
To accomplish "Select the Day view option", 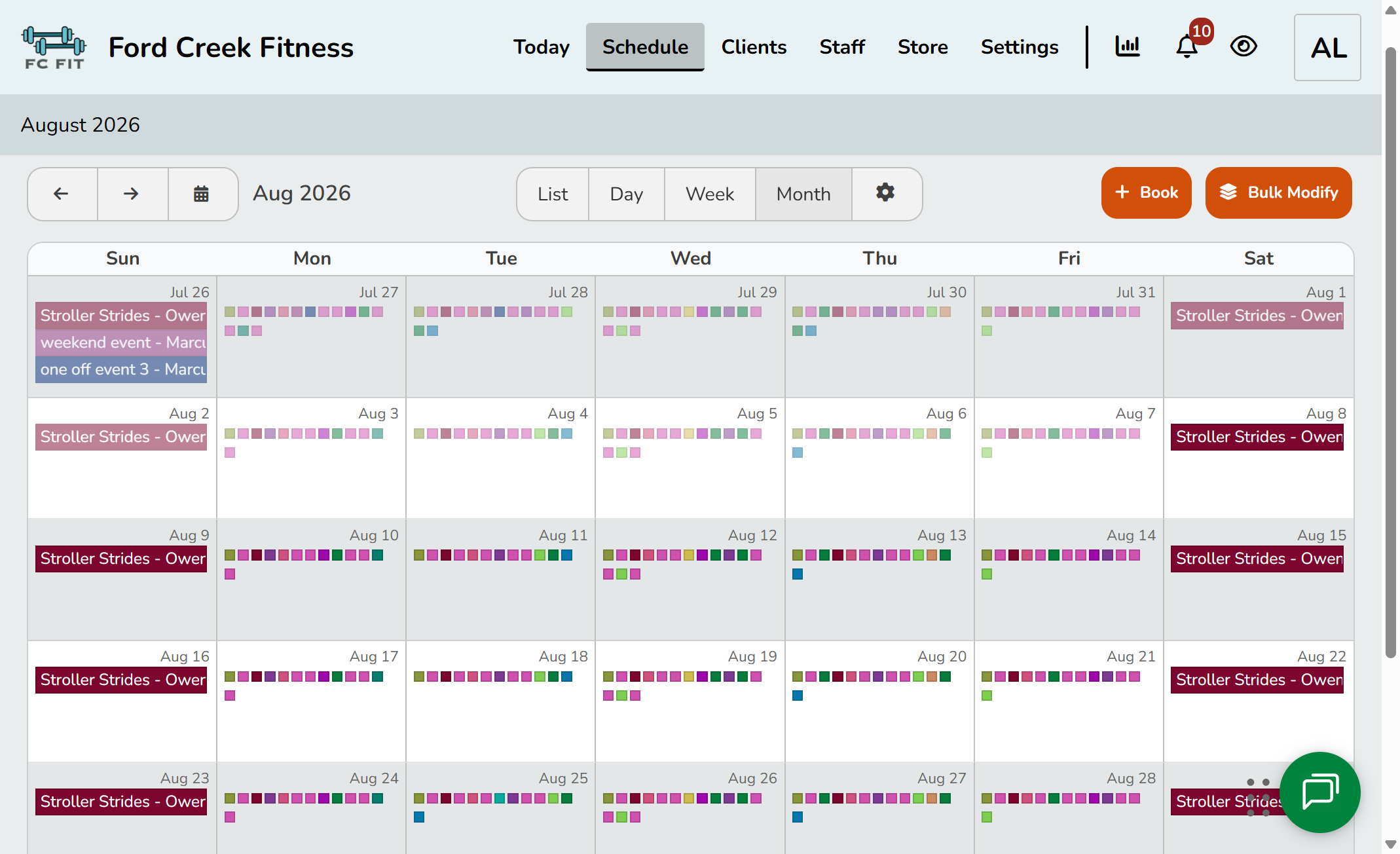I will [x=627, y=194].
